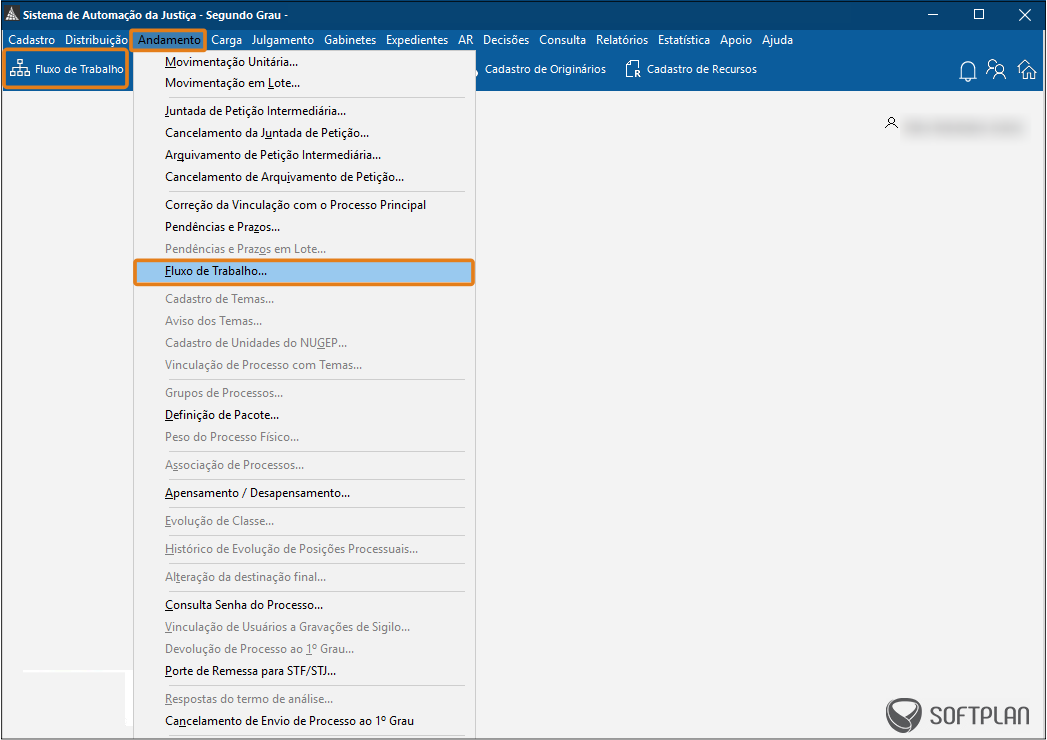Click the users group icon
The width and height of the screenshot is (1047, 740).
pos(996,70)
